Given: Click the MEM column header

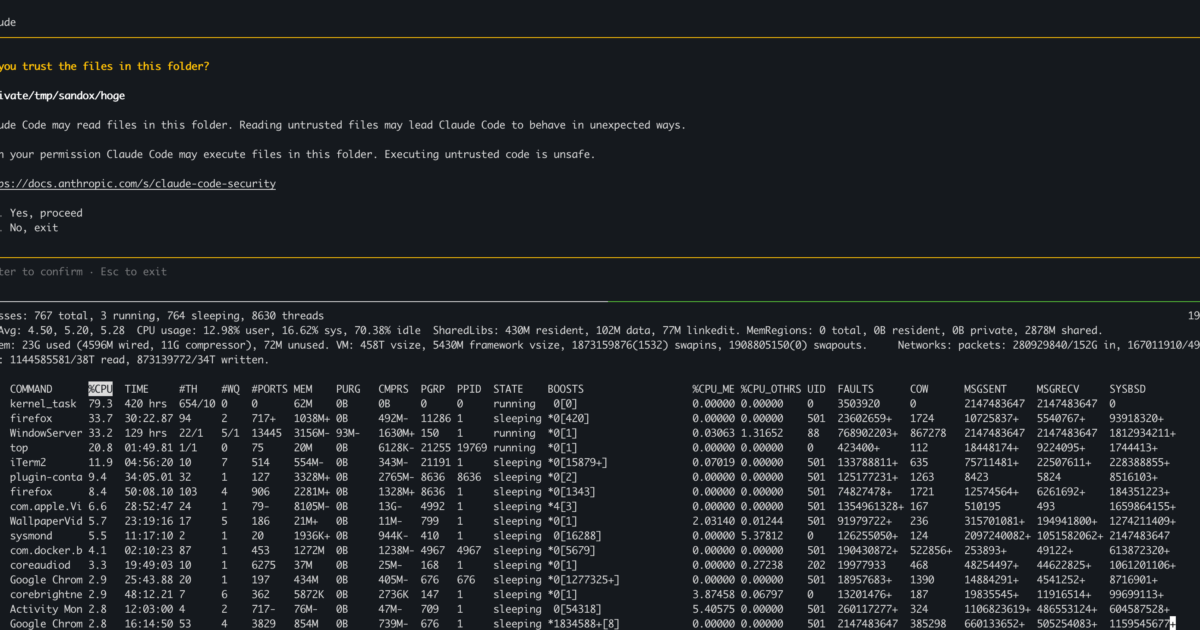Looking at the screenshot, I should pyautogui.click(x=303, y=389).
